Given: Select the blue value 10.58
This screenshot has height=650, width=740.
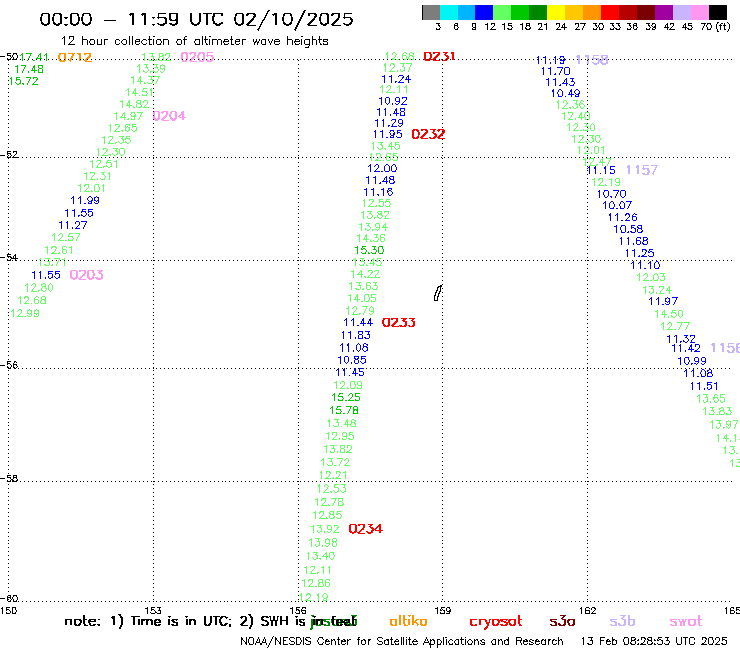Looking at the screenshot, I should pyautogui.click(x=628, y=229).
